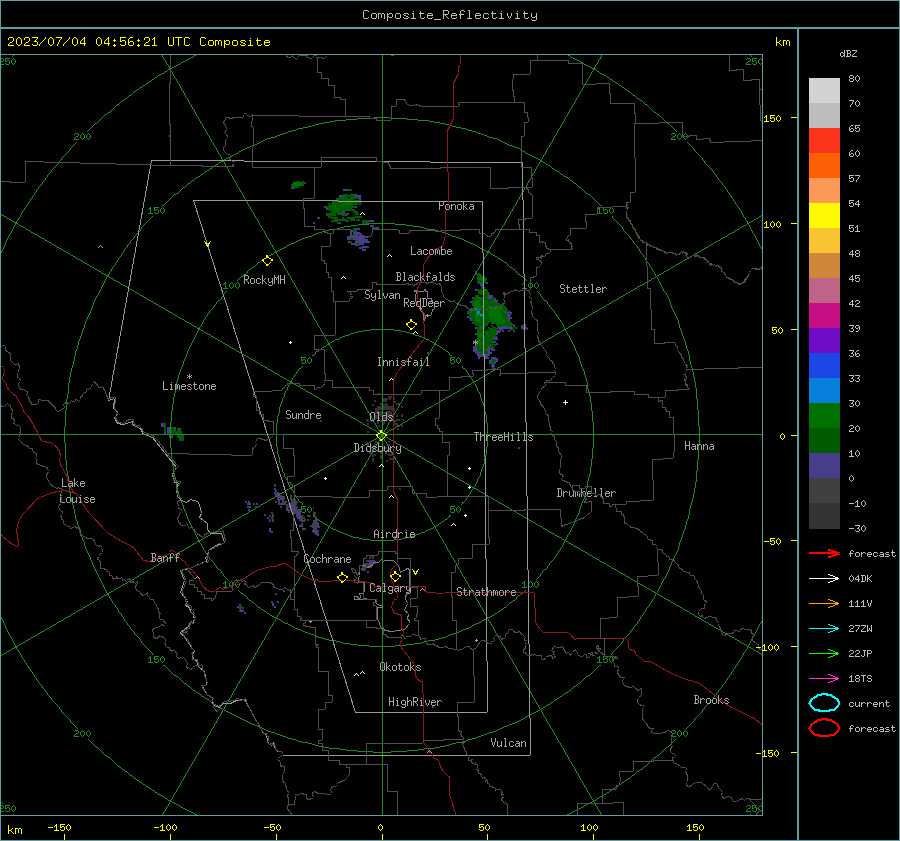The width and height of the screenshot is (900, 841).
Task: Click the Sundre town label
Action: (x=303, y=414)
